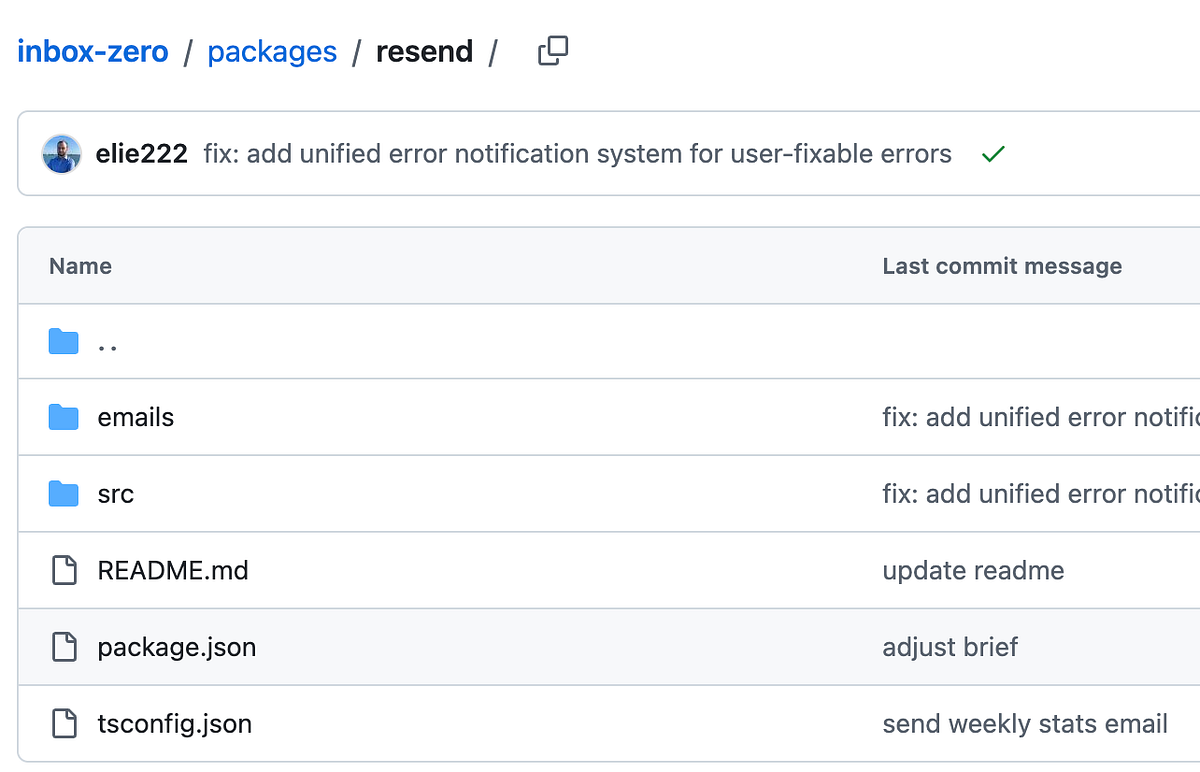Open the emails folder
Screen dimensions: 1200x772
point(136,417)
